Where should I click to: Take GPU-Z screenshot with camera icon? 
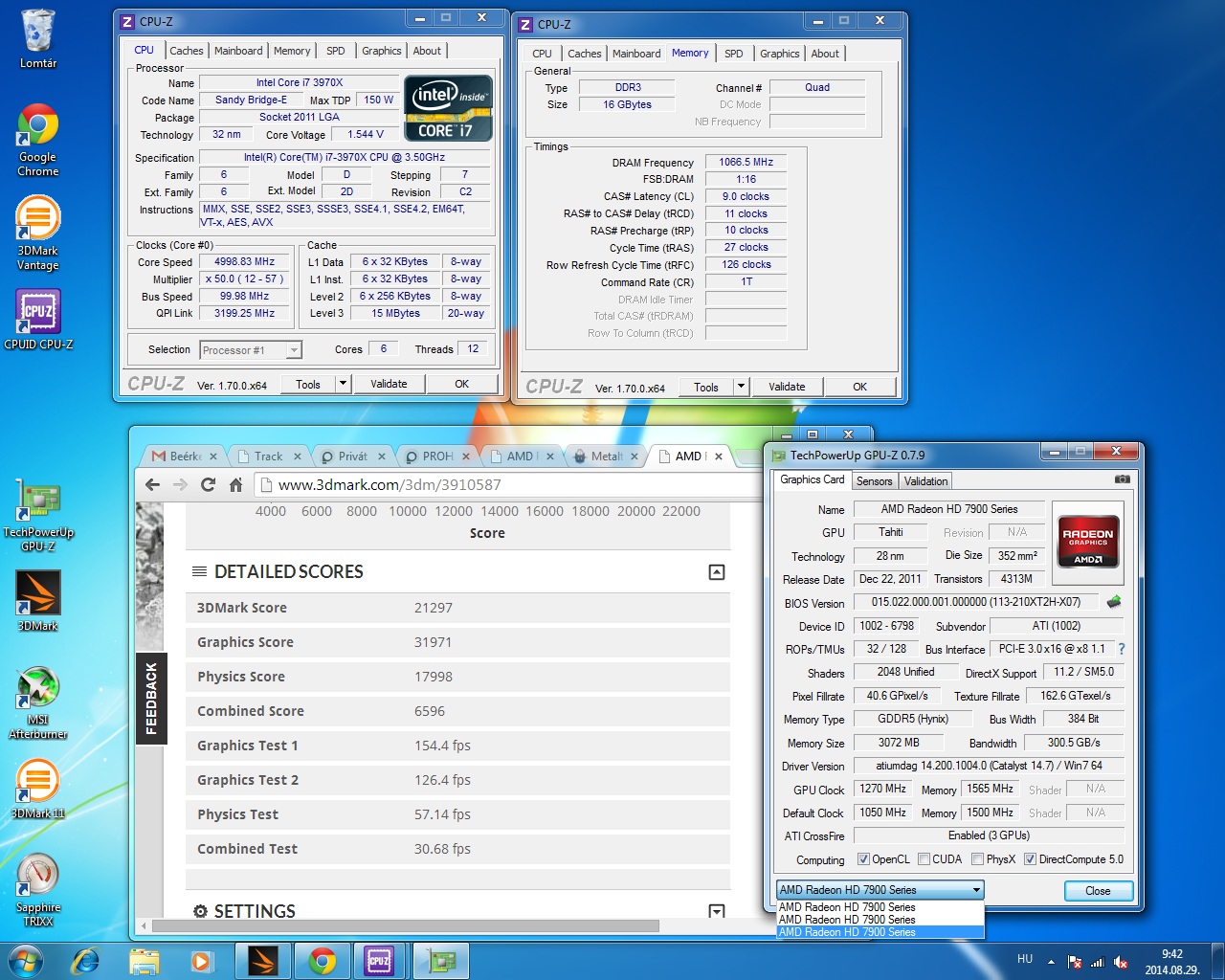[1123, 479]
